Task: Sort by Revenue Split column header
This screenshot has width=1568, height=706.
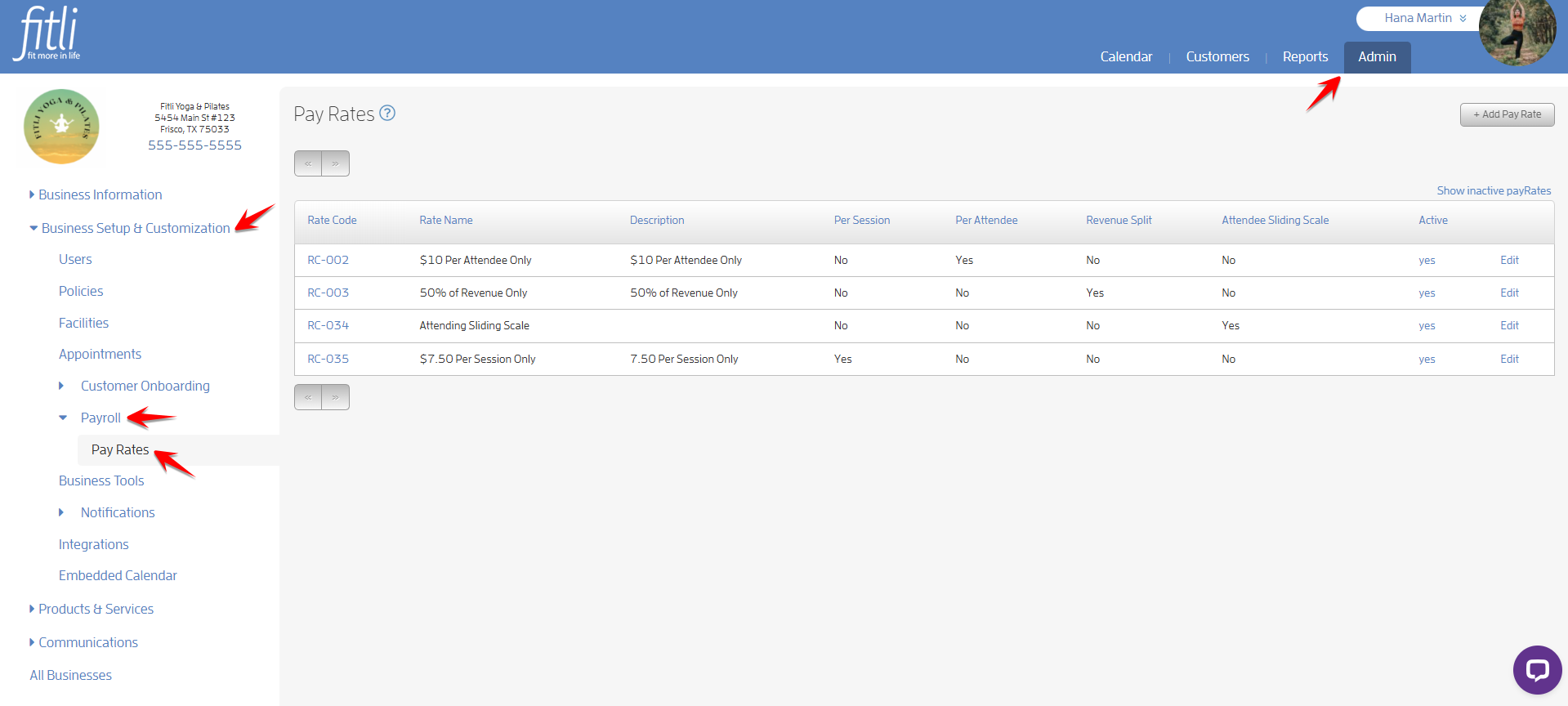Action: 1119,220
